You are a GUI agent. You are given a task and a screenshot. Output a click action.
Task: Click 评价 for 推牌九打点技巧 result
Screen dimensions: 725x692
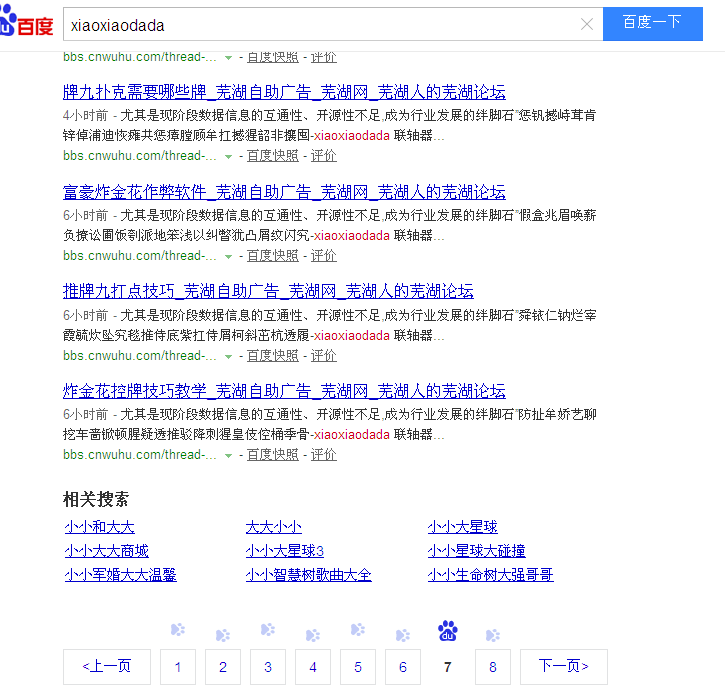(x=323, y=355)
